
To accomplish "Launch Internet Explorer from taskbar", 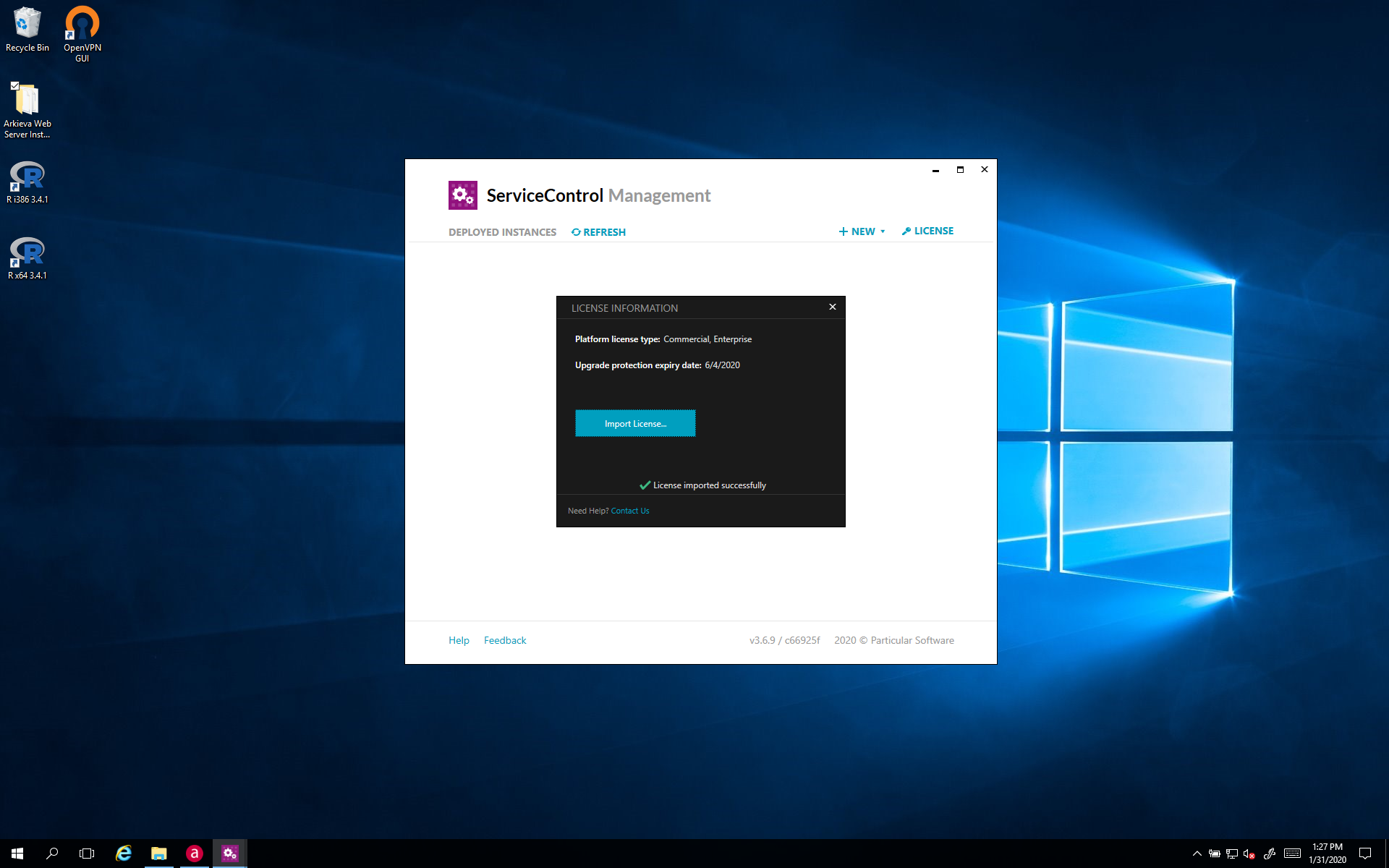I will pyautogui.click(x=124, y=854).
